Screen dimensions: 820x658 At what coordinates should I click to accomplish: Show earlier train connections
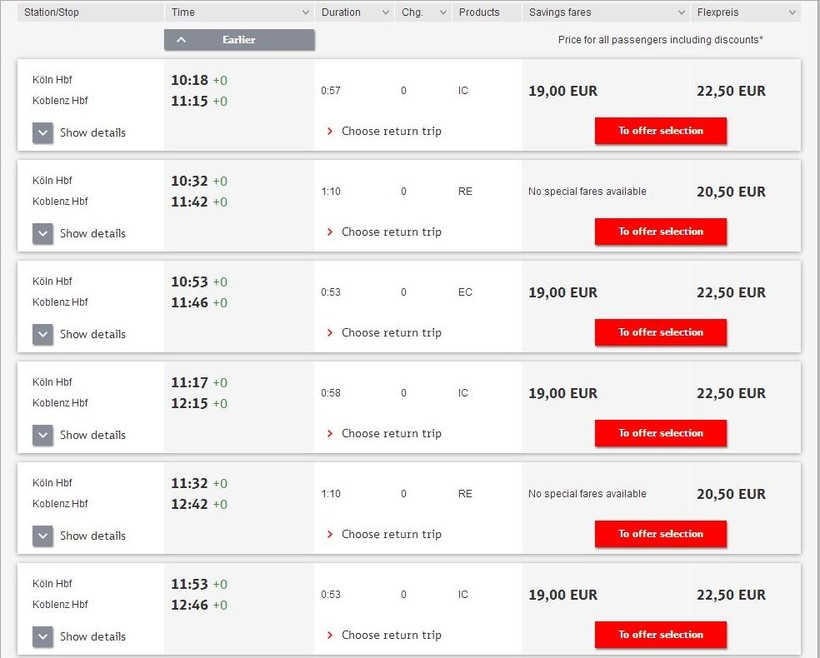point(239,40)
